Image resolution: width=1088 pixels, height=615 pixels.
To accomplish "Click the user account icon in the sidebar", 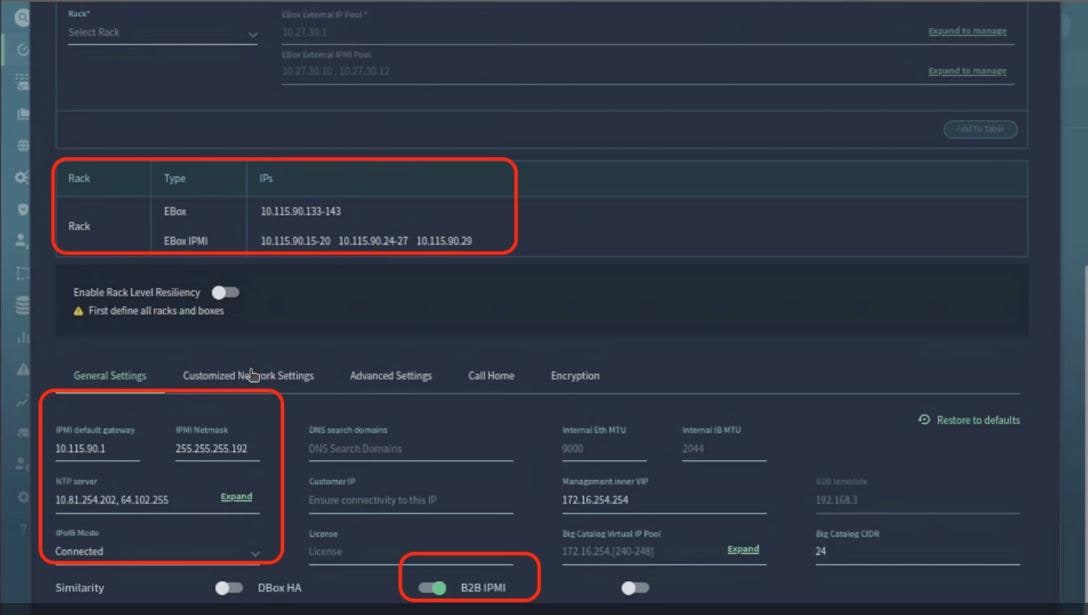I will tap(22, 240).
